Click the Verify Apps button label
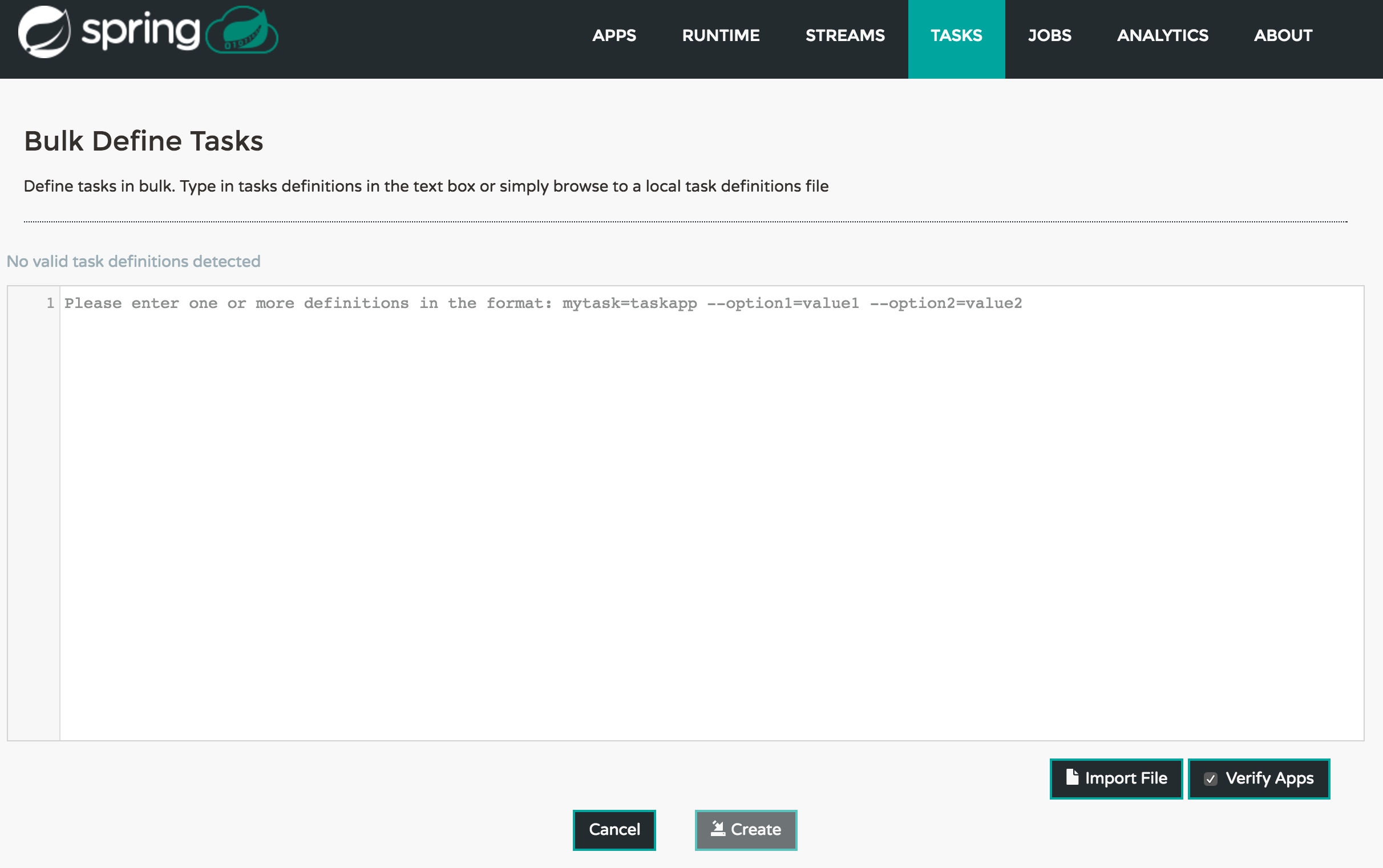This screenshot has width=1383, height=868. (x=1269, y=778)
